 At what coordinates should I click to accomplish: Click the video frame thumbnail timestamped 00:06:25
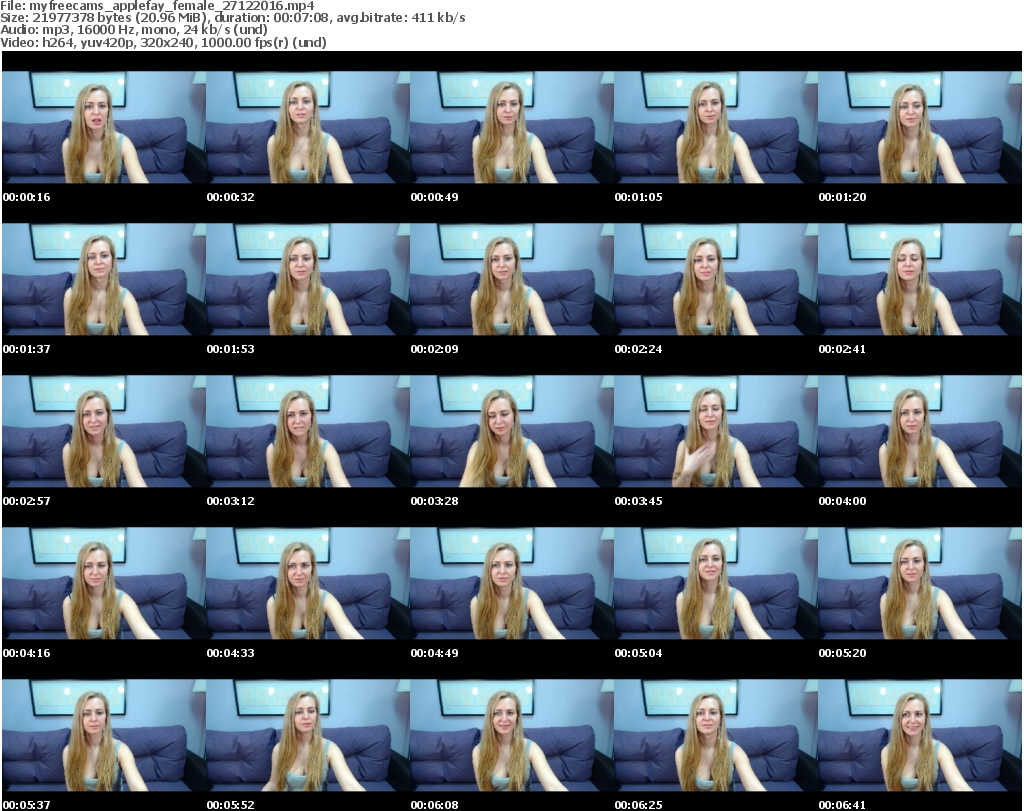click(716, 735)
